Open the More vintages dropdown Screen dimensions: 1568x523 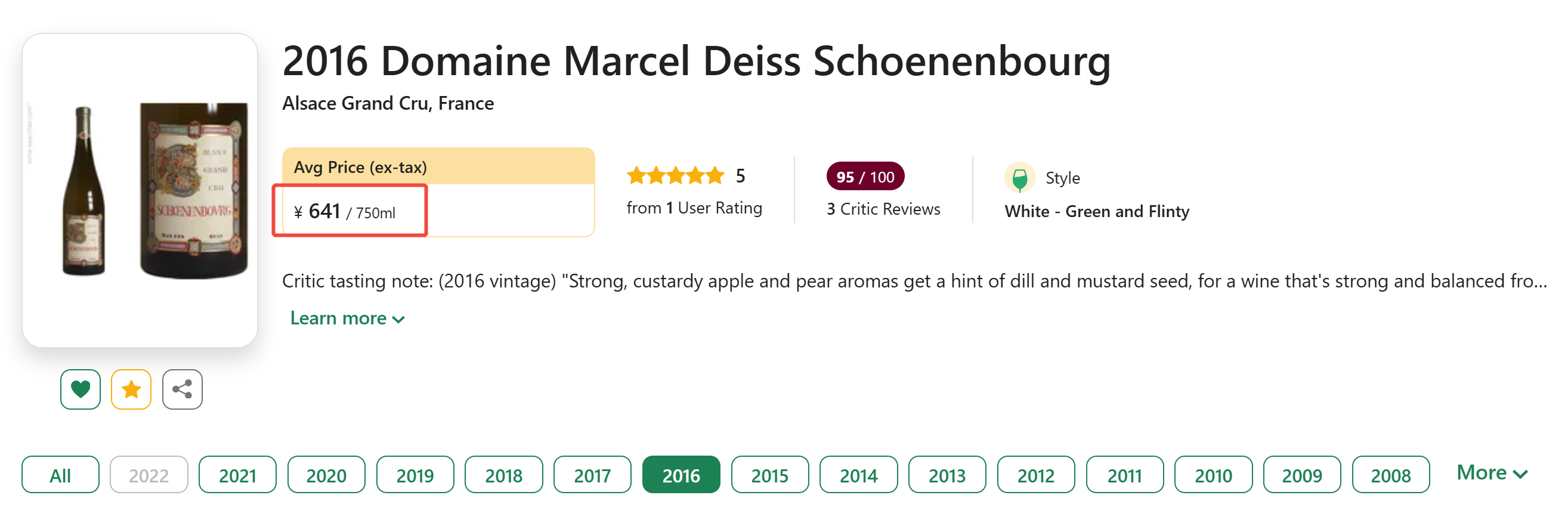click(x=1491, y=473)
